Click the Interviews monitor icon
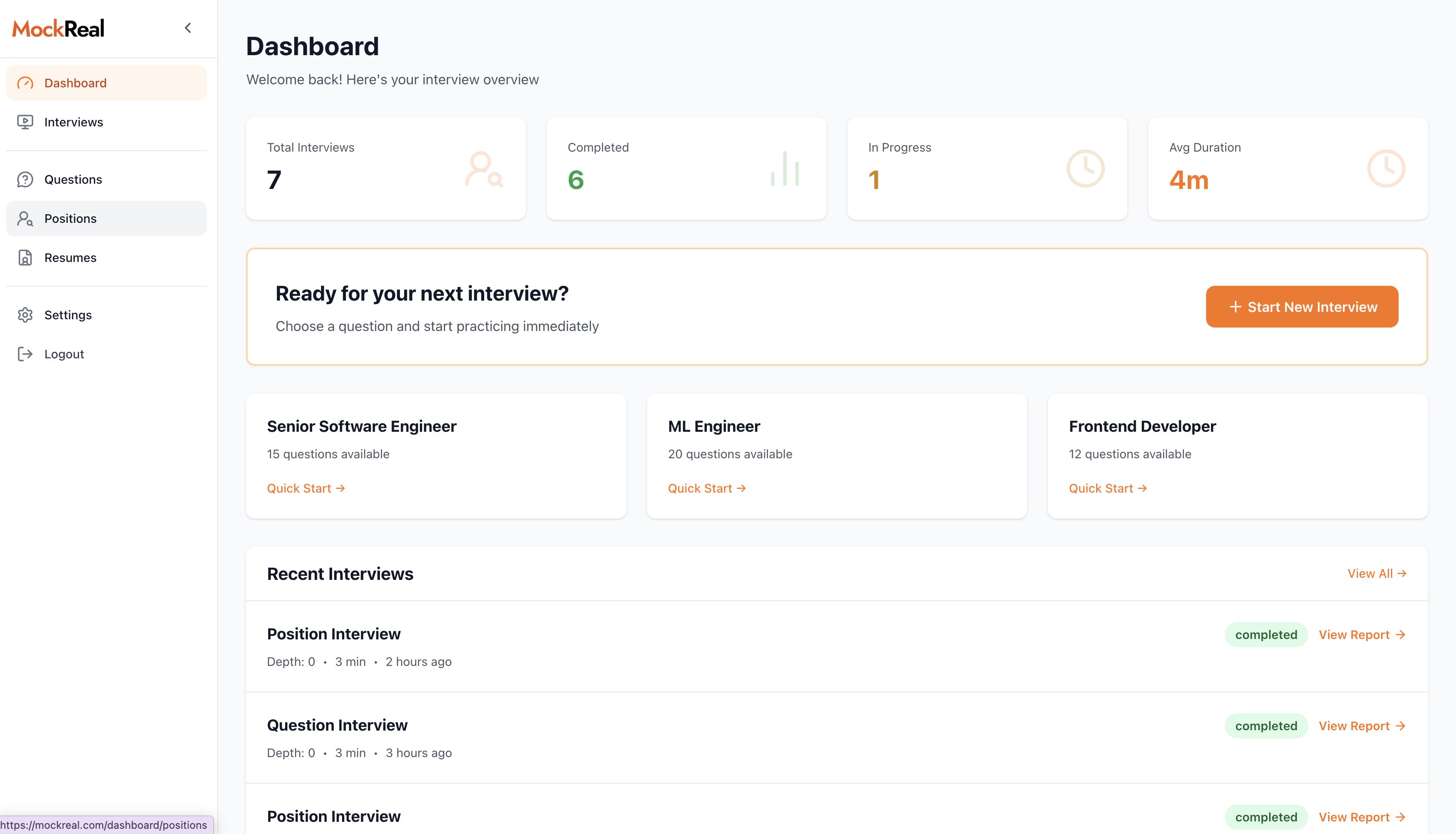 click(x=25, y=122)
